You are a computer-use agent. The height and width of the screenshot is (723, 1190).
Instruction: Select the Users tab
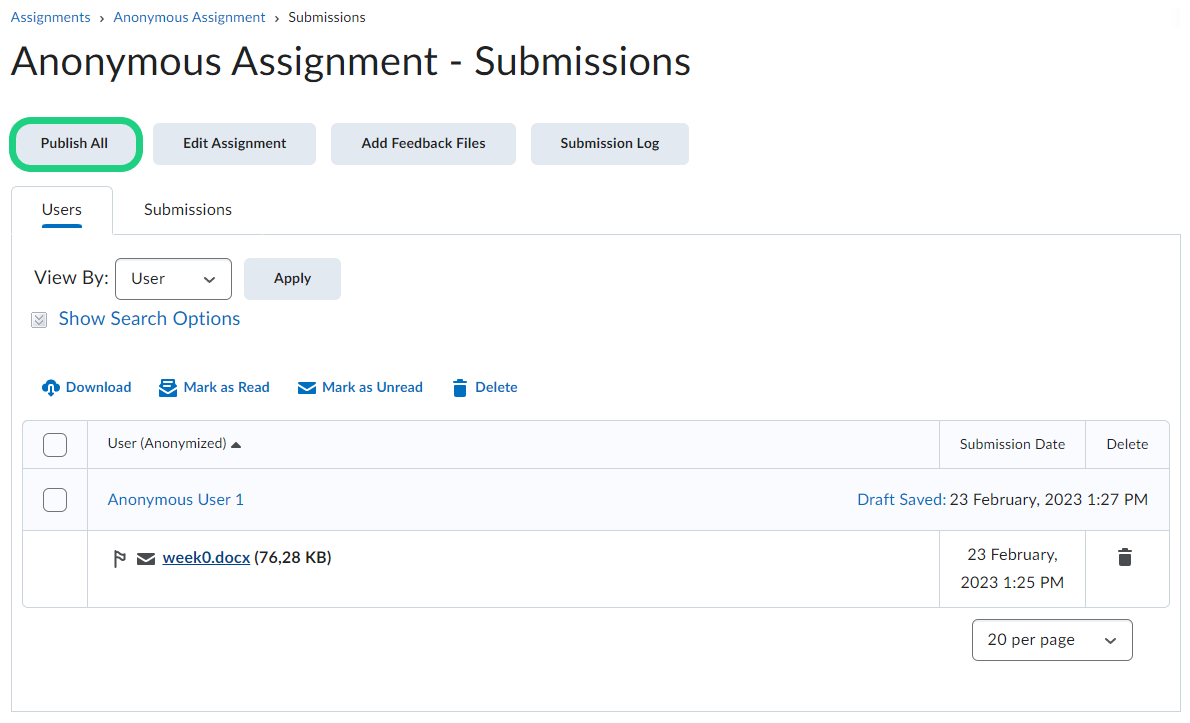point(62,210)
